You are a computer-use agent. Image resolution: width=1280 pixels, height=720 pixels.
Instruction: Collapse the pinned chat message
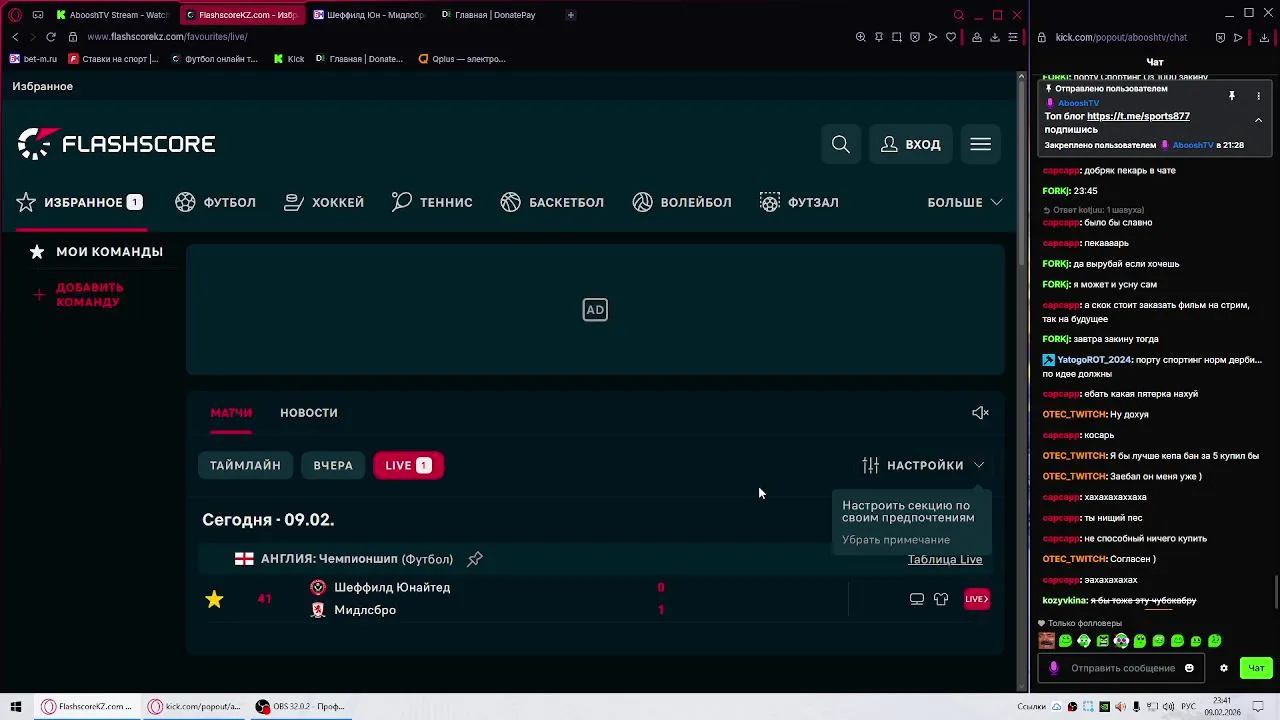pyautogui.click(x=1258, y=120)
